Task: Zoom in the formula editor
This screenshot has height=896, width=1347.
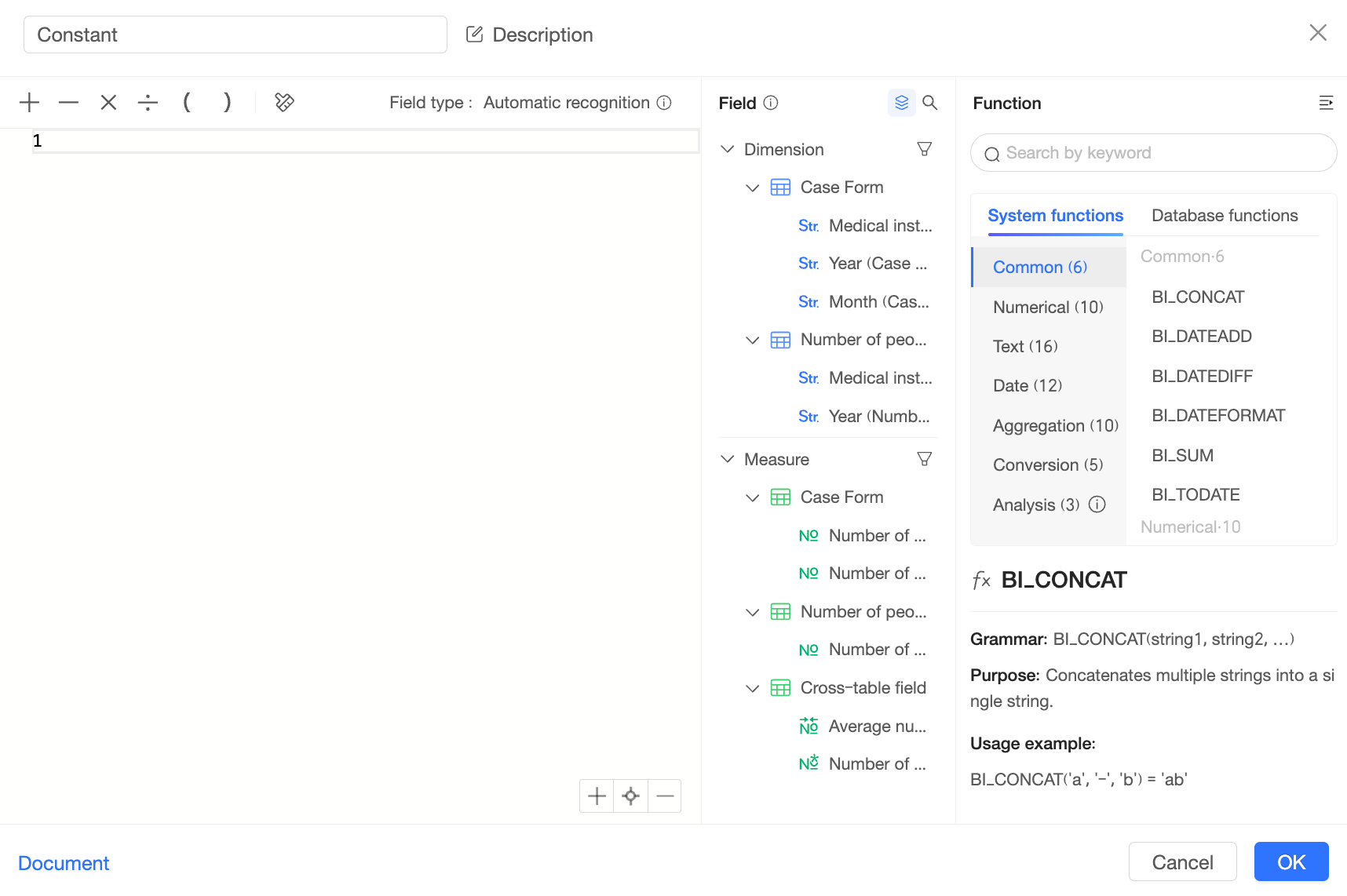Action: click(x=597, y=796)
